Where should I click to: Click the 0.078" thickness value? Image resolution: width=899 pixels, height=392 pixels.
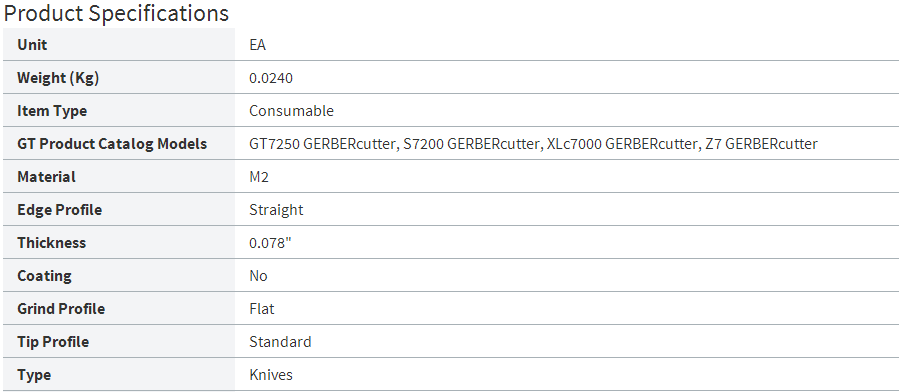[271, 243]
